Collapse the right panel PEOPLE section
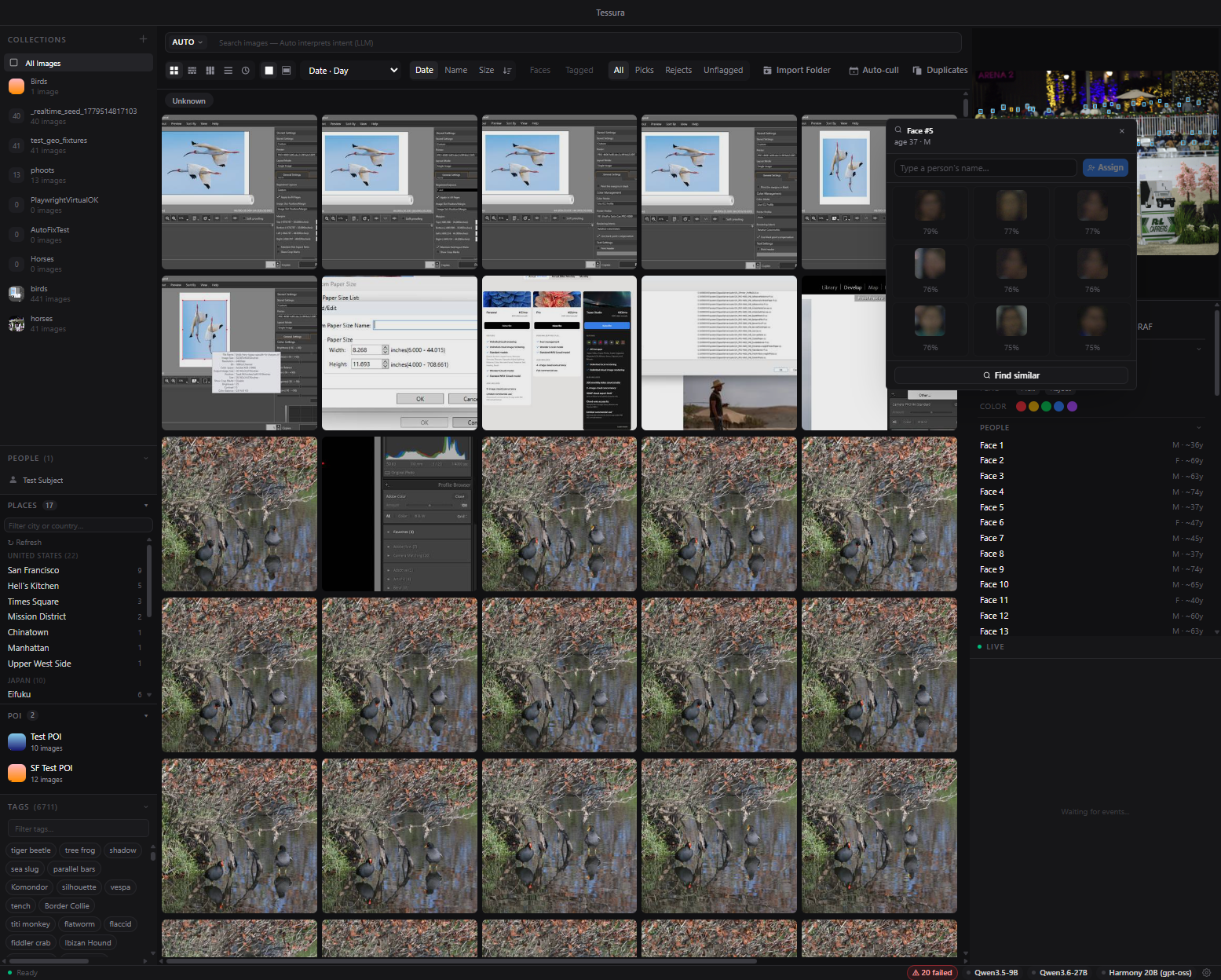 pyautogui.click(x=1199, y=428)
